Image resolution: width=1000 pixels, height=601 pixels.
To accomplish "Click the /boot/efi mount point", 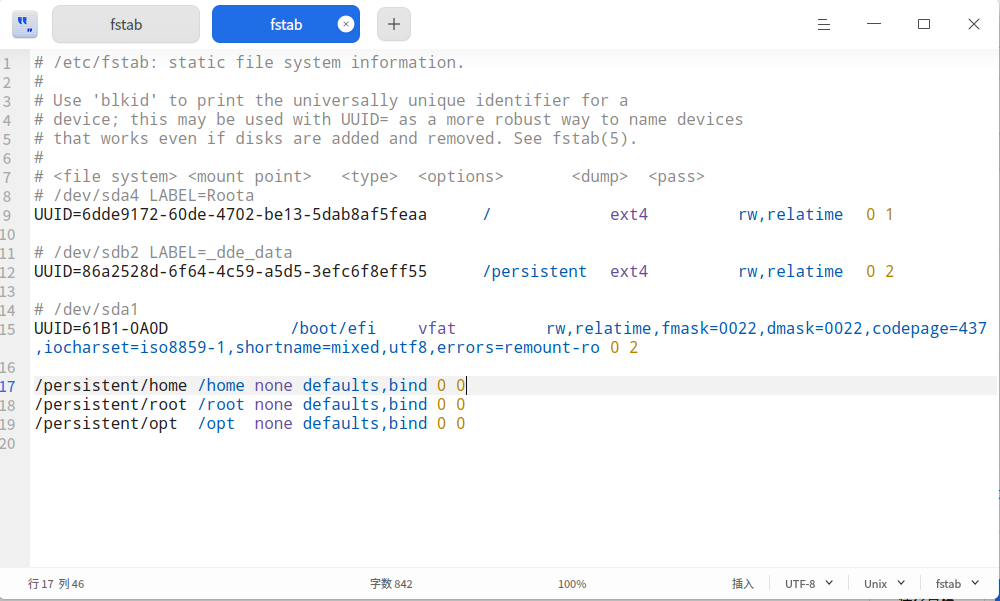I will (x=333, y=329).
